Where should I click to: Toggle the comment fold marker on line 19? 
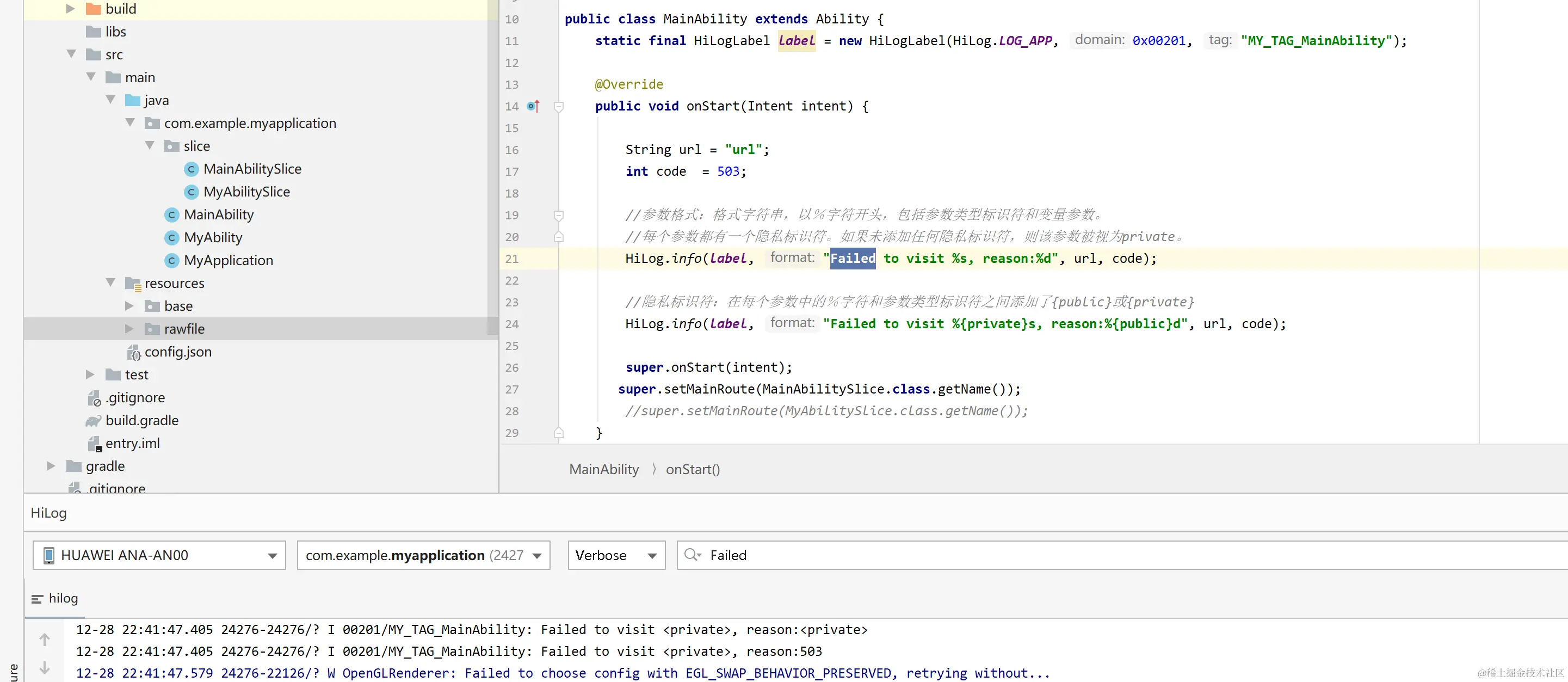point(558,215)
